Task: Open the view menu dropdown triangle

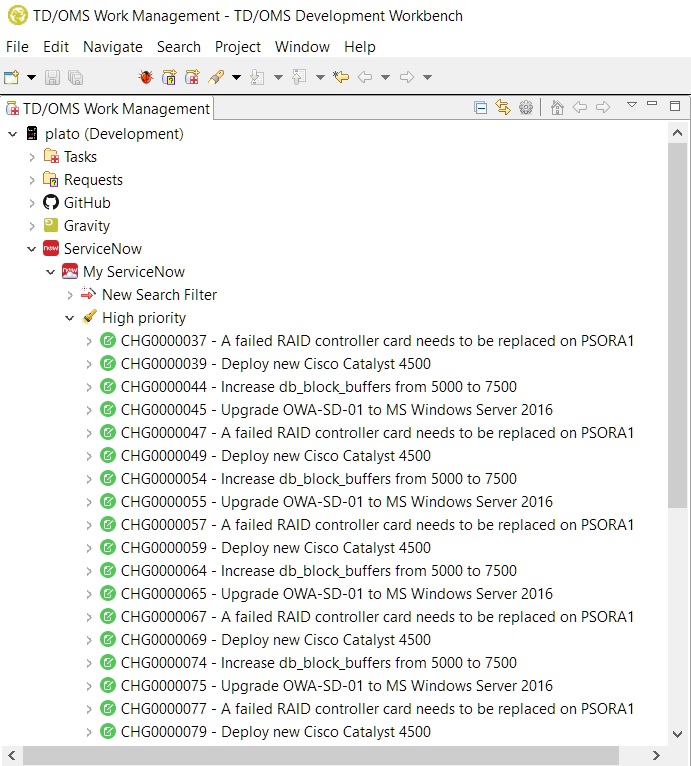Action: tap(631, 105)
